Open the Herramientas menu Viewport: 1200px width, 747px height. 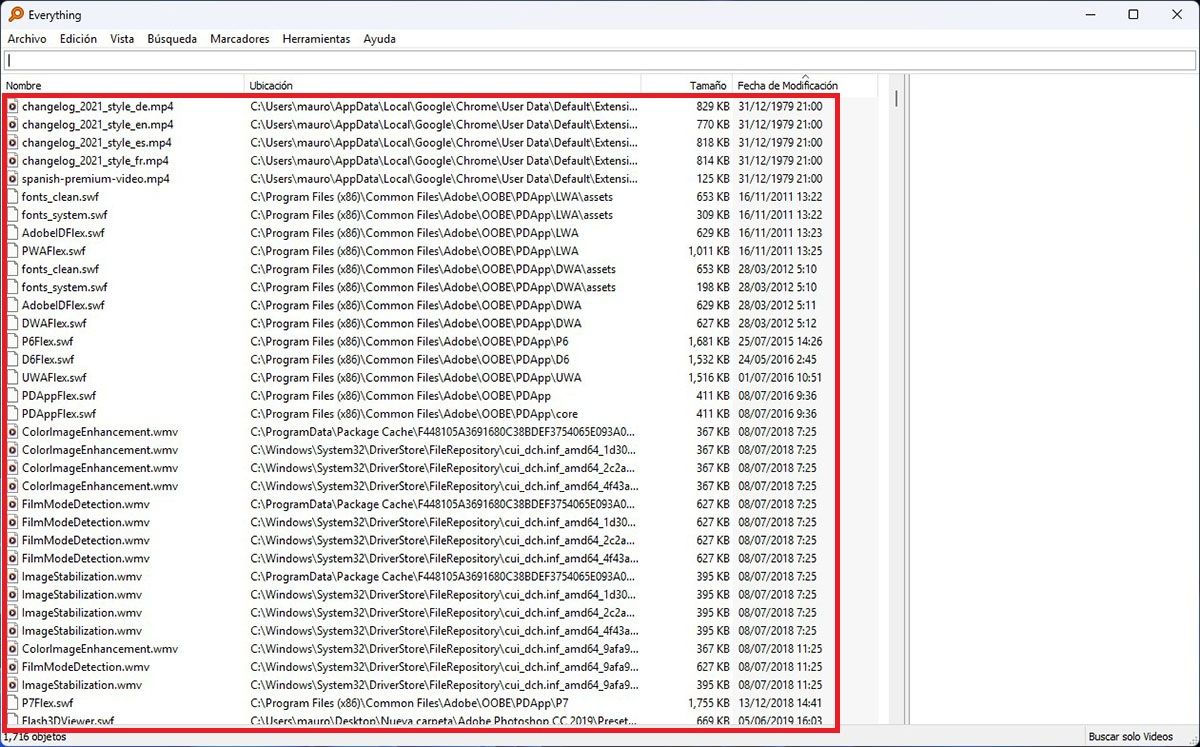click(316, 39)
